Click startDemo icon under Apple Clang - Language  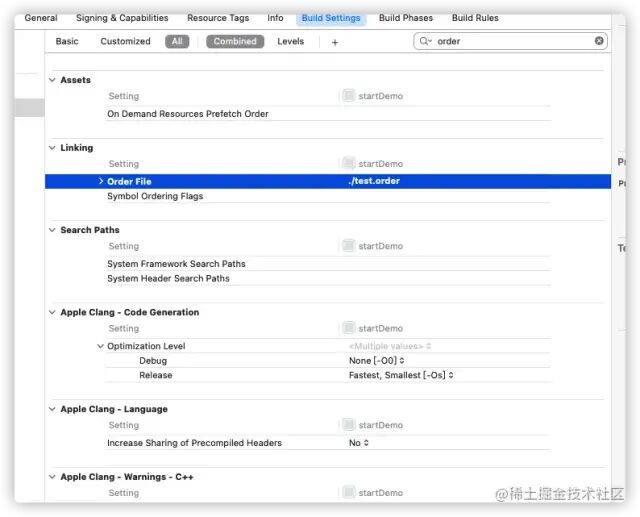(x=348, y=425)
